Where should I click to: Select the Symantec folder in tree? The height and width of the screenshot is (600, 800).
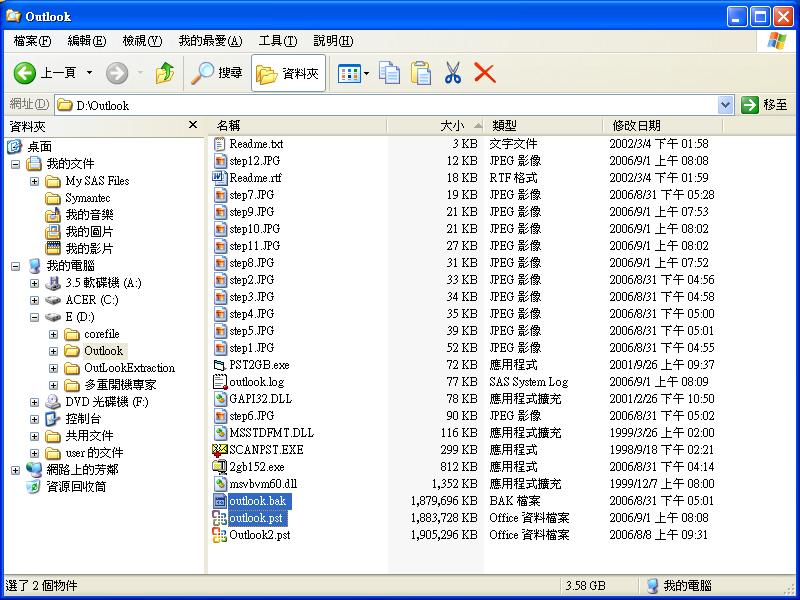pyautogui.click(x=87, y=198)
